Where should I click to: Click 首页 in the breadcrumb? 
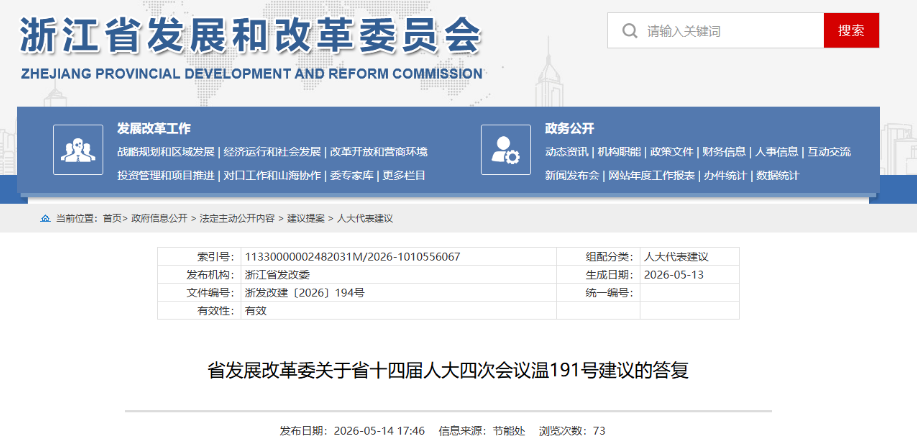112,219
